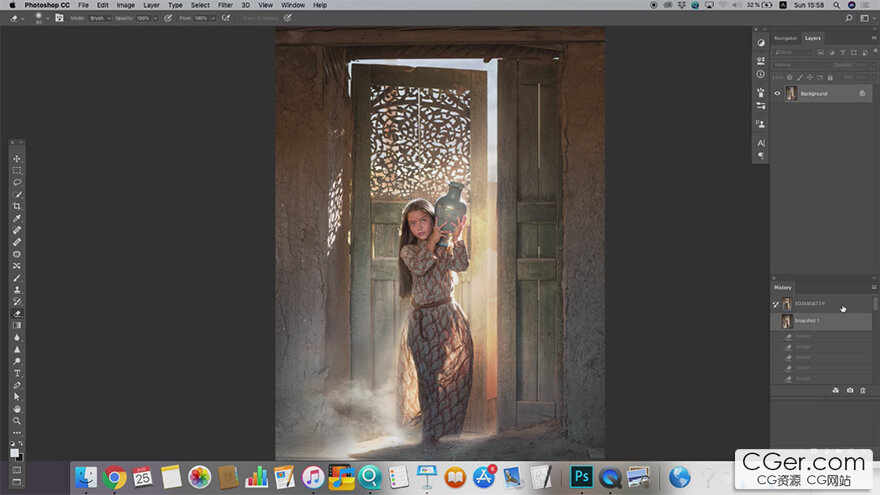
Task: Toggle the Background layer lock icon
Action: 862,93
